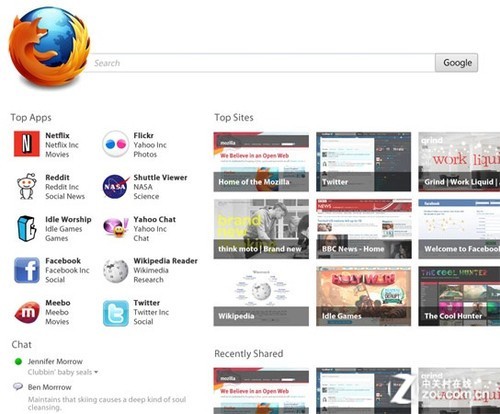Open the Twitter thumbnail under Recently Shared
The width and height of the screenshot is (500, 414).
pos(363,391)
